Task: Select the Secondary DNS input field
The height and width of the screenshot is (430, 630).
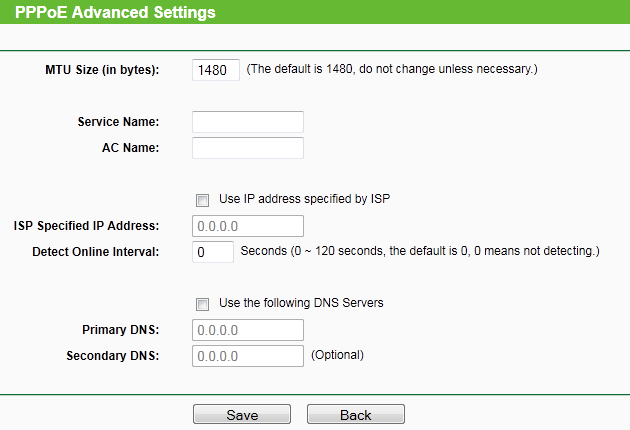Action: [x=247, y=356]
